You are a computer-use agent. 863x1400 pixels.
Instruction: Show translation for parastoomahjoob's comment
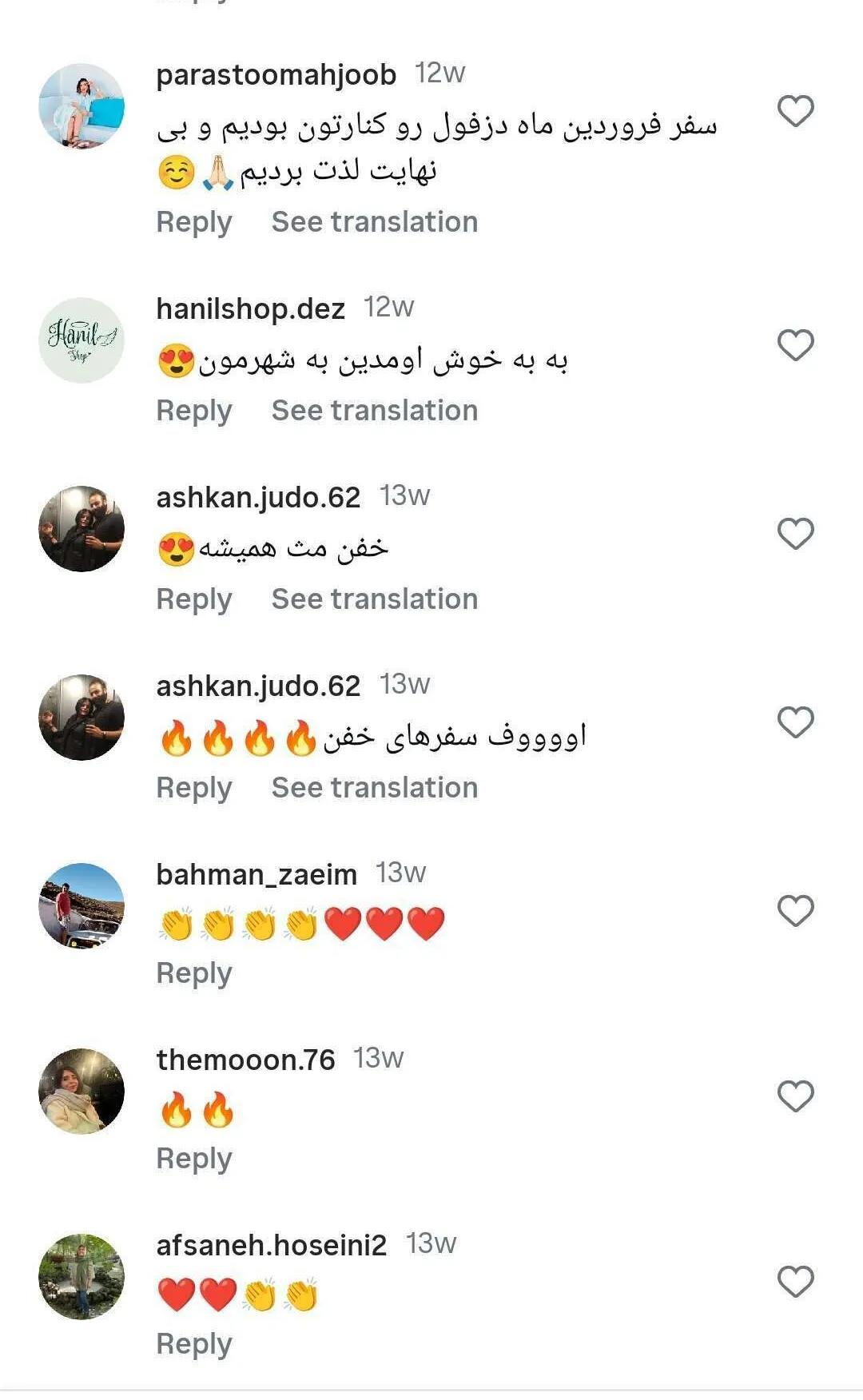[374, 222]
